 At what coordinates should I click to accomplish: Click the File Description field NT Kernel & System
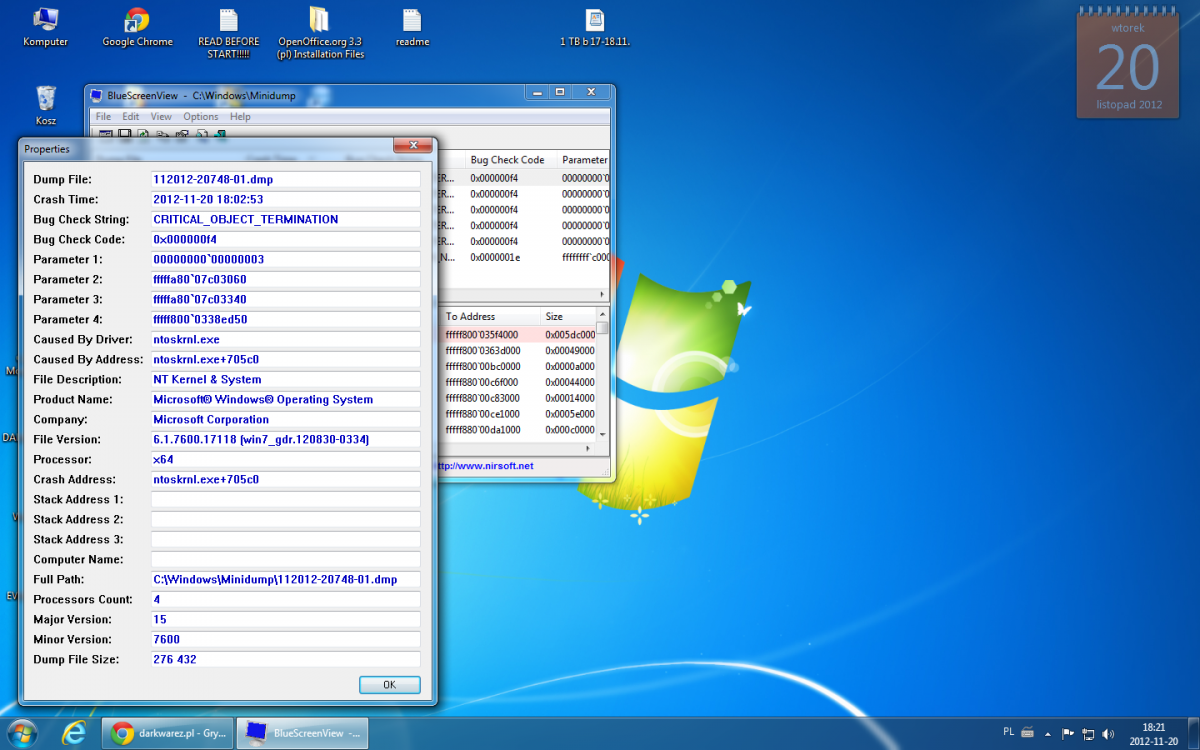coord(286,379)
